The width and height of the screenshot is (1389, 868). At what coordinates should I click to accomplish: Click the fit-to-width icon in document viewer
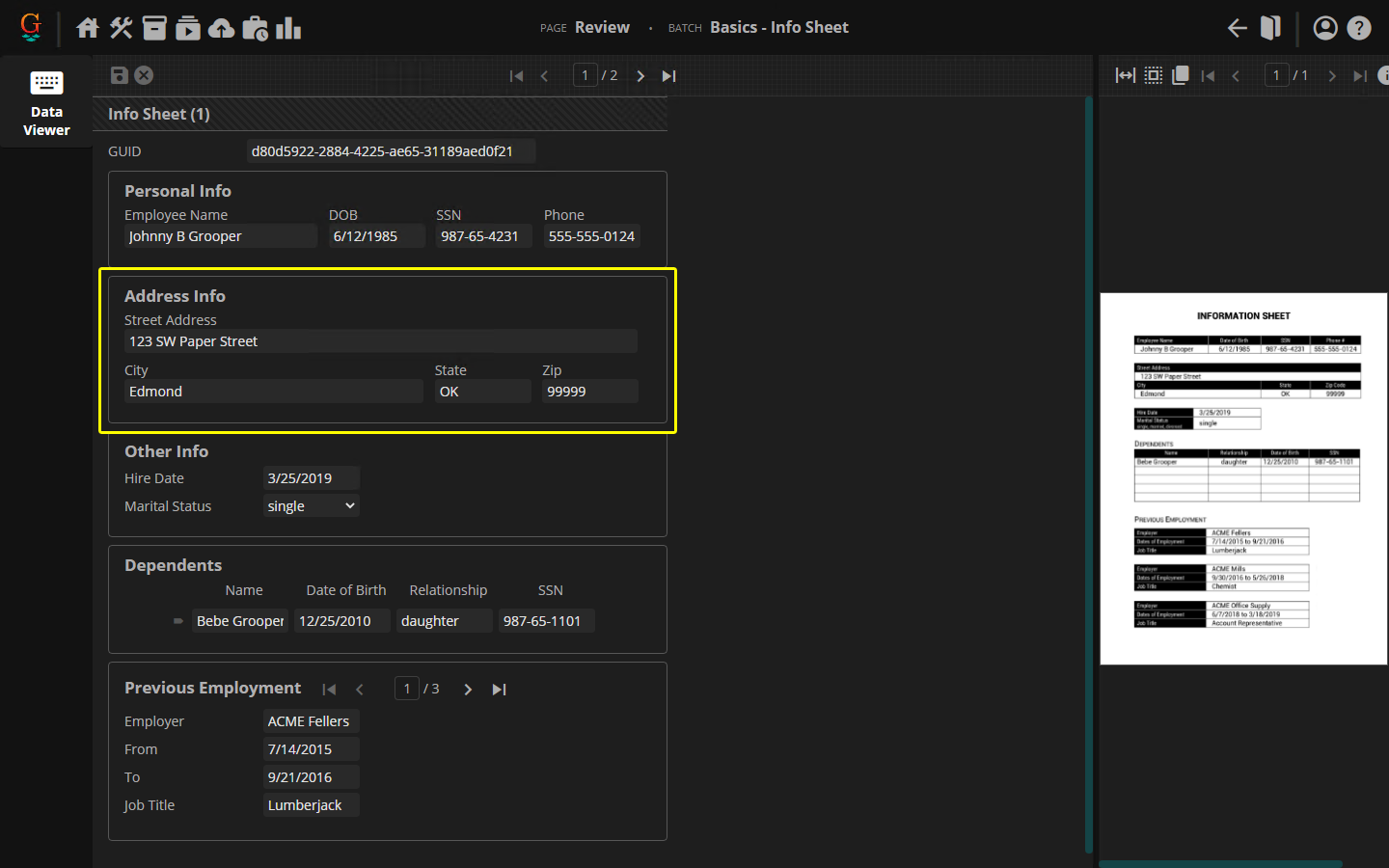[1125, 75]
